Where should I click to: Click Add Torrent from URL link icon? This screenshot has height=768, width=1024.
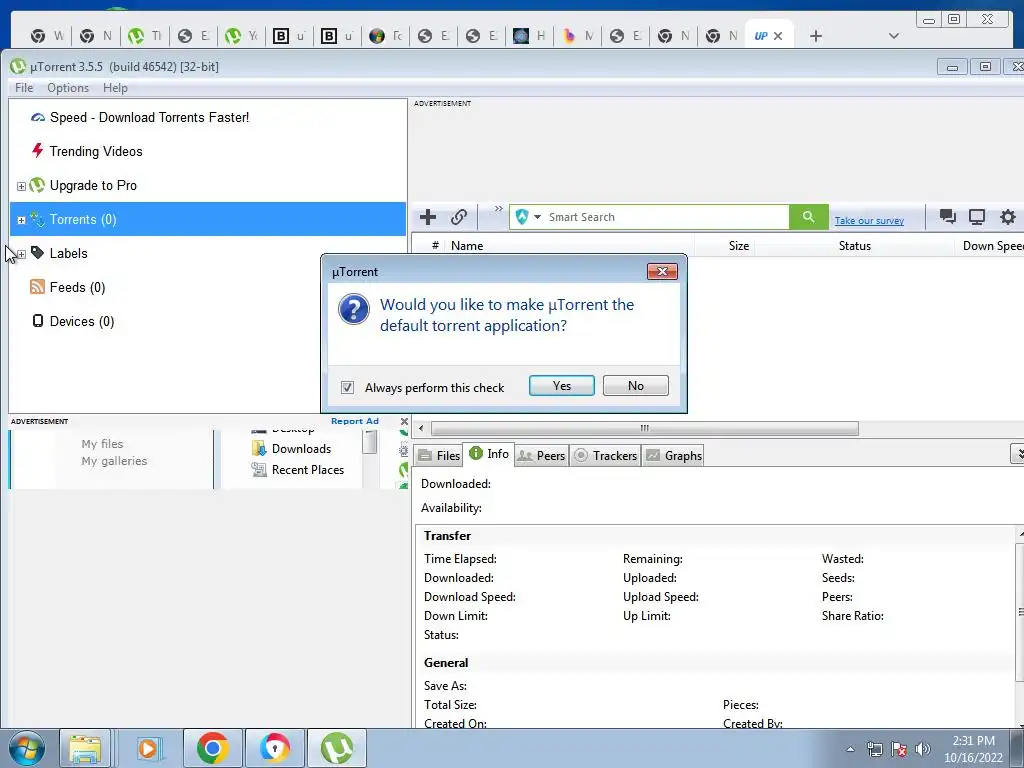pos(459,217)
